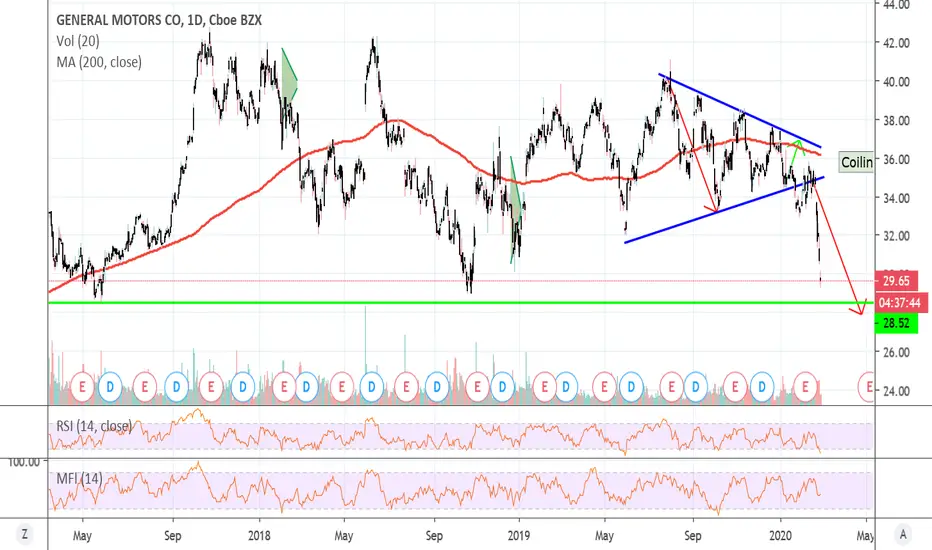Click the 100.00 MFI scale value
The height and width of the screenshot is (550, 932).
[x=24, y=462]
